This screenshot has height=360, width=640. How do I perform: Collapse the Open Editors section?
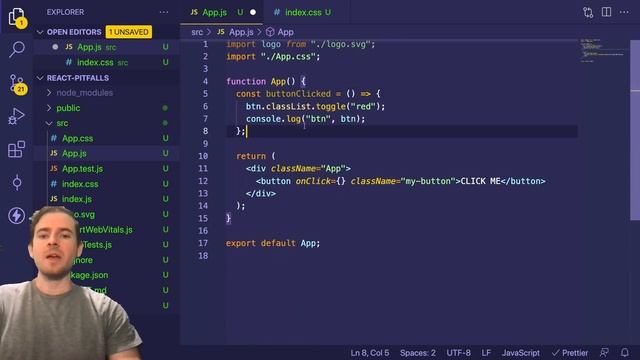tap(40, 32)
